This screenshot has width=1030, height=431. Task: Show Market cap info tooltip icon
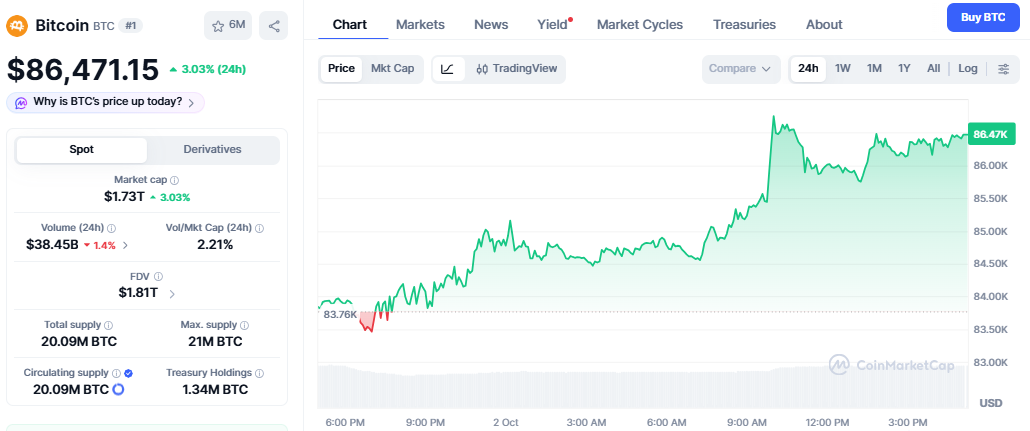175,180
